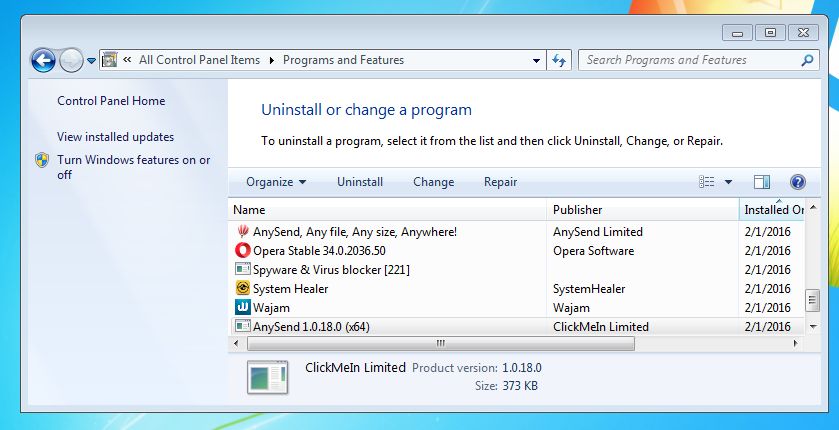
Task: Click the large program icon in details pane
Action: [268, 377]
